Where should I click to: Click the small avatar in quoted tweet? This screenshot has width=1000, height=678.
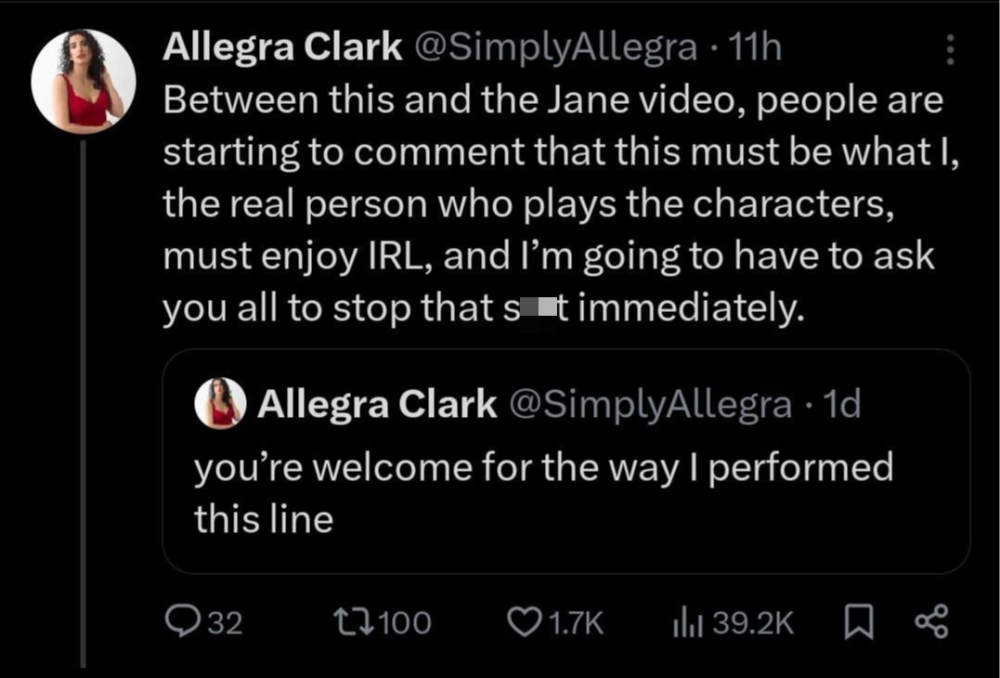(221, 403)
